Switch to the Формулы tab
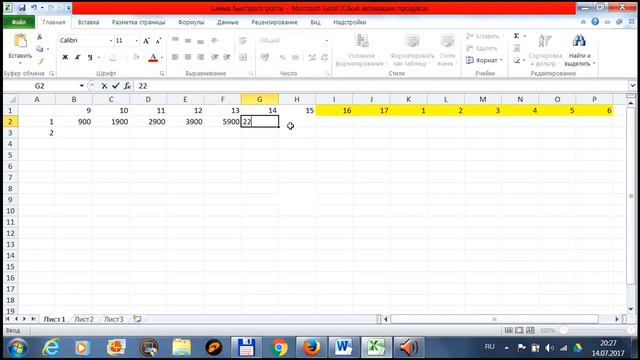640x360 pixels. click(191, 22)
